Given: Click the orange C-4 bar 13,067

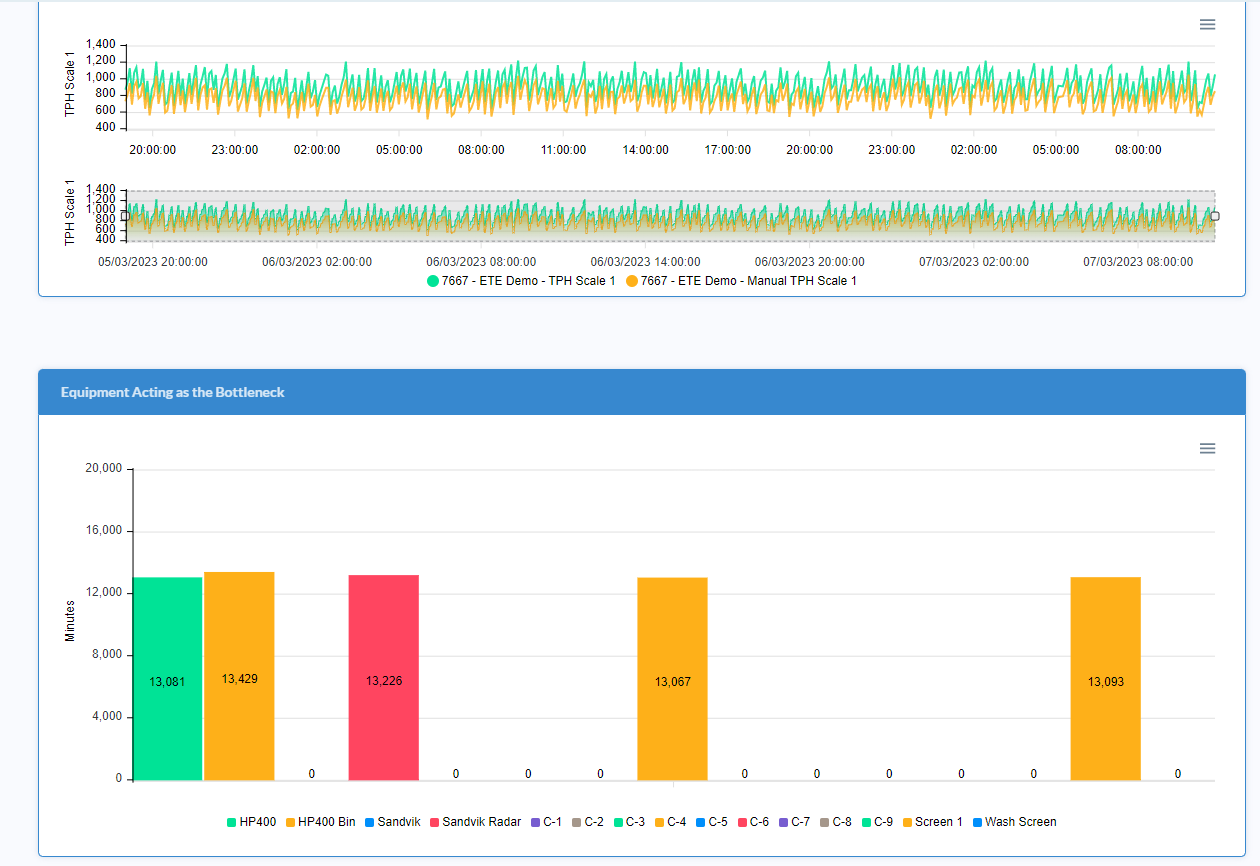Looking at the screenshot, I should (673, 679).
